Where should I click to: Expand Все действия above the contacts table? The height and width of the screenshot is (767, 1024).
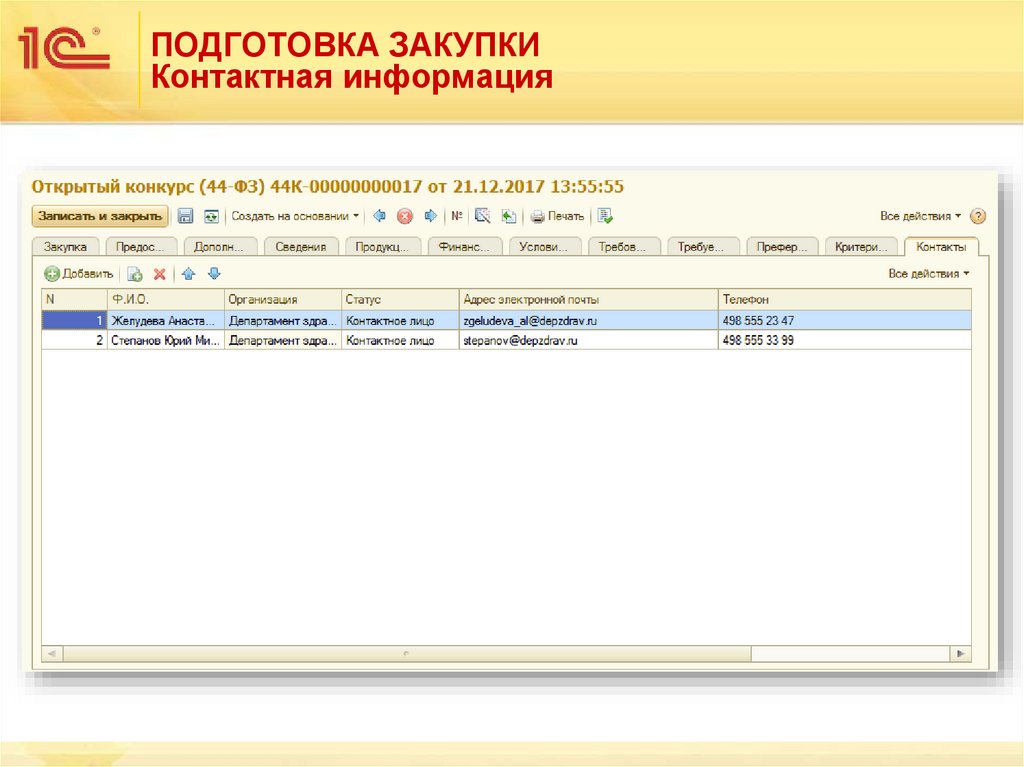928,272
